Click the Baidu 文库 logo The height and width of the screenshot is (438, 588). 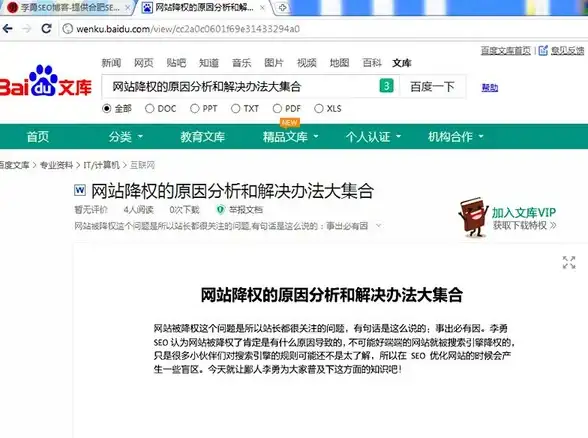click(x=45, y=81)
